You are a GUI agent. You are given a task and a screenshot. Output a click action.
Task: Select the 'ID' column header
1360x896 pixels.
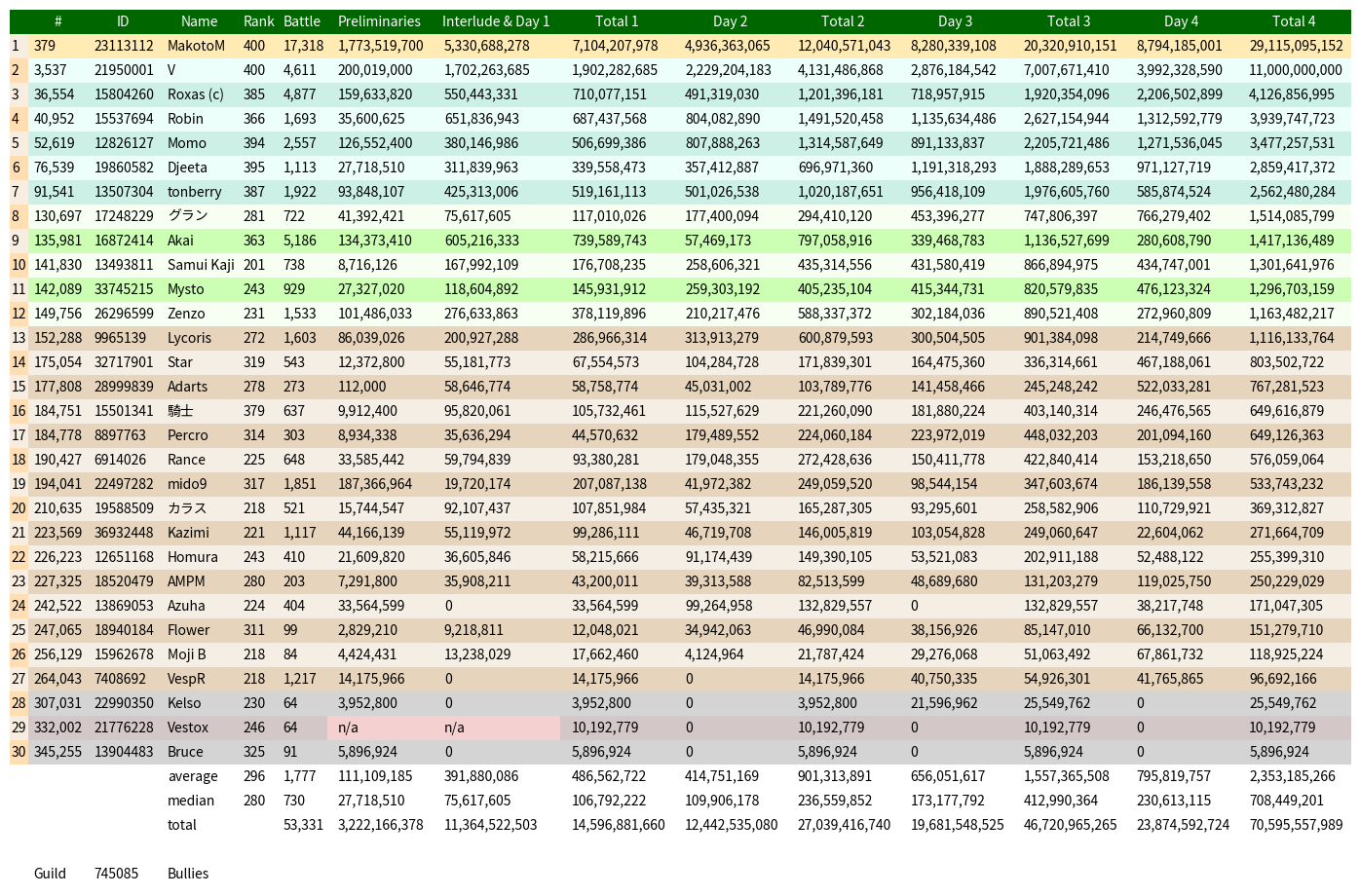pos(123,21)
